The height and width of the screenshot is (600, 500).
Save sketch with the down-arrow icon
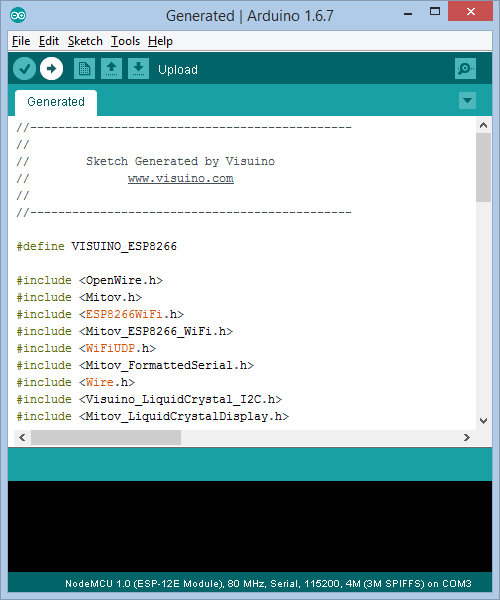pyautogui.click(x=138, y=69)
